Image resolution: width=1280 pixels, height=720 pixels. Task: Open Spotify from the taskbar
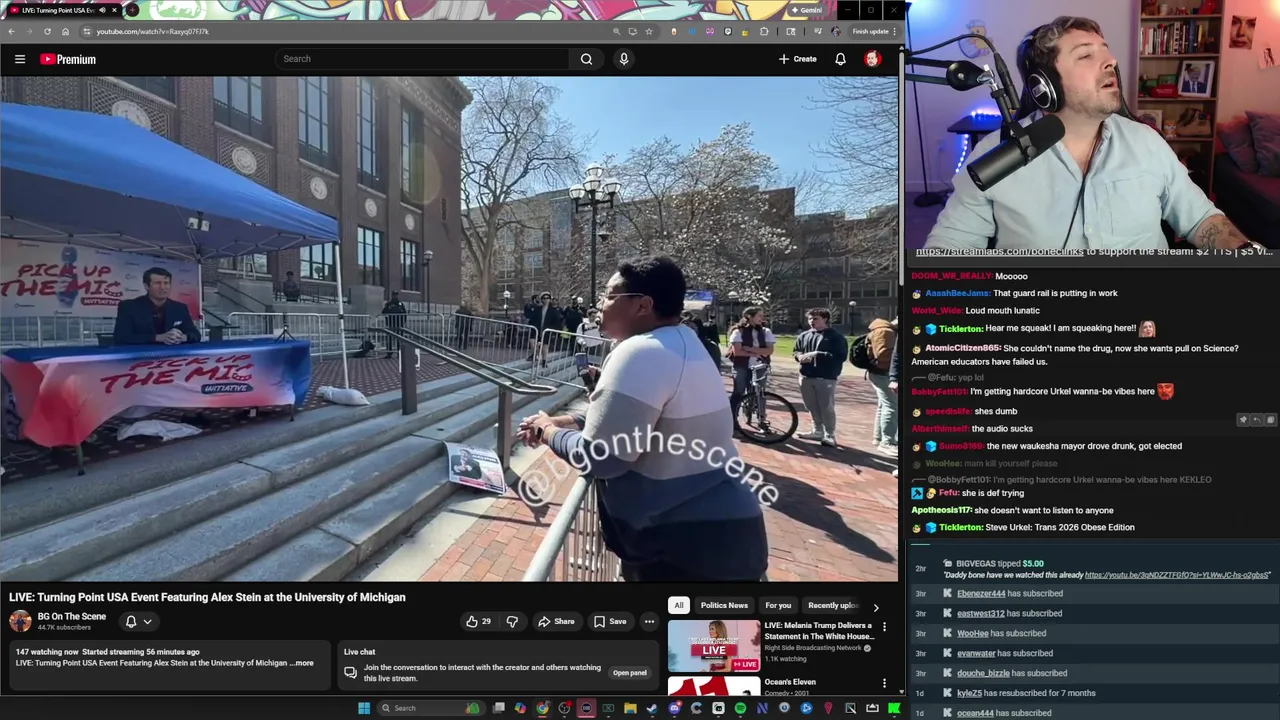click(740, 708)
